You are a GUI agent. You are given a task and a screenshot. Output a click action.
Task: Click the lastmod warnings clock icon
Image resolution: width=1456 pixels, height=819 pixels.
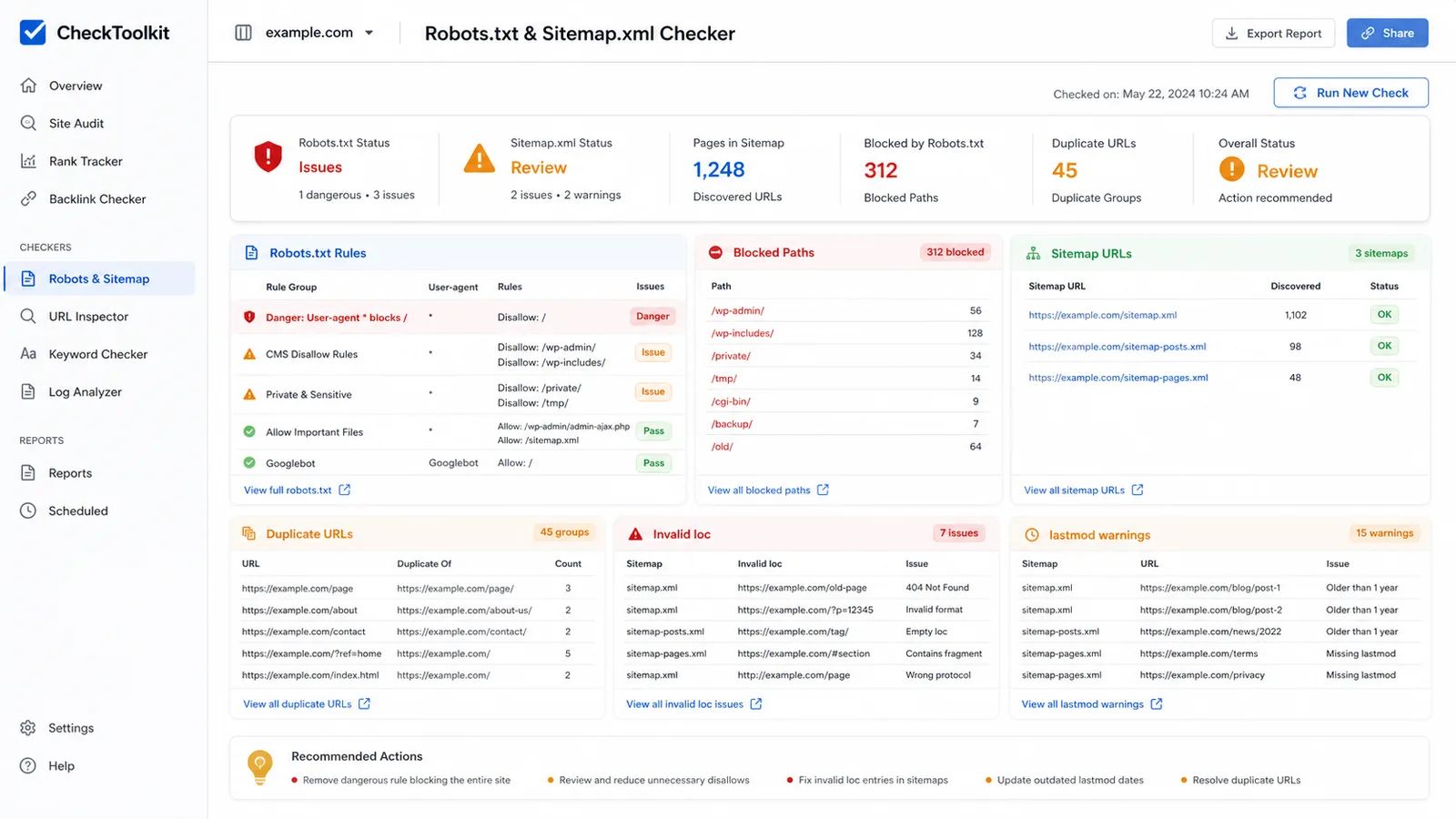[x=1032, y=535]
